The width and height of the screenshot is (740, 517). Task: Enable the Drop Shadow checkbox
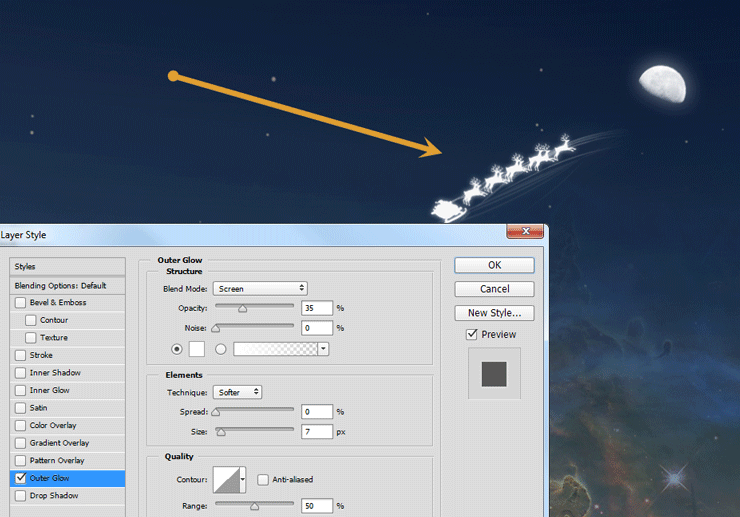coord(20,496)
